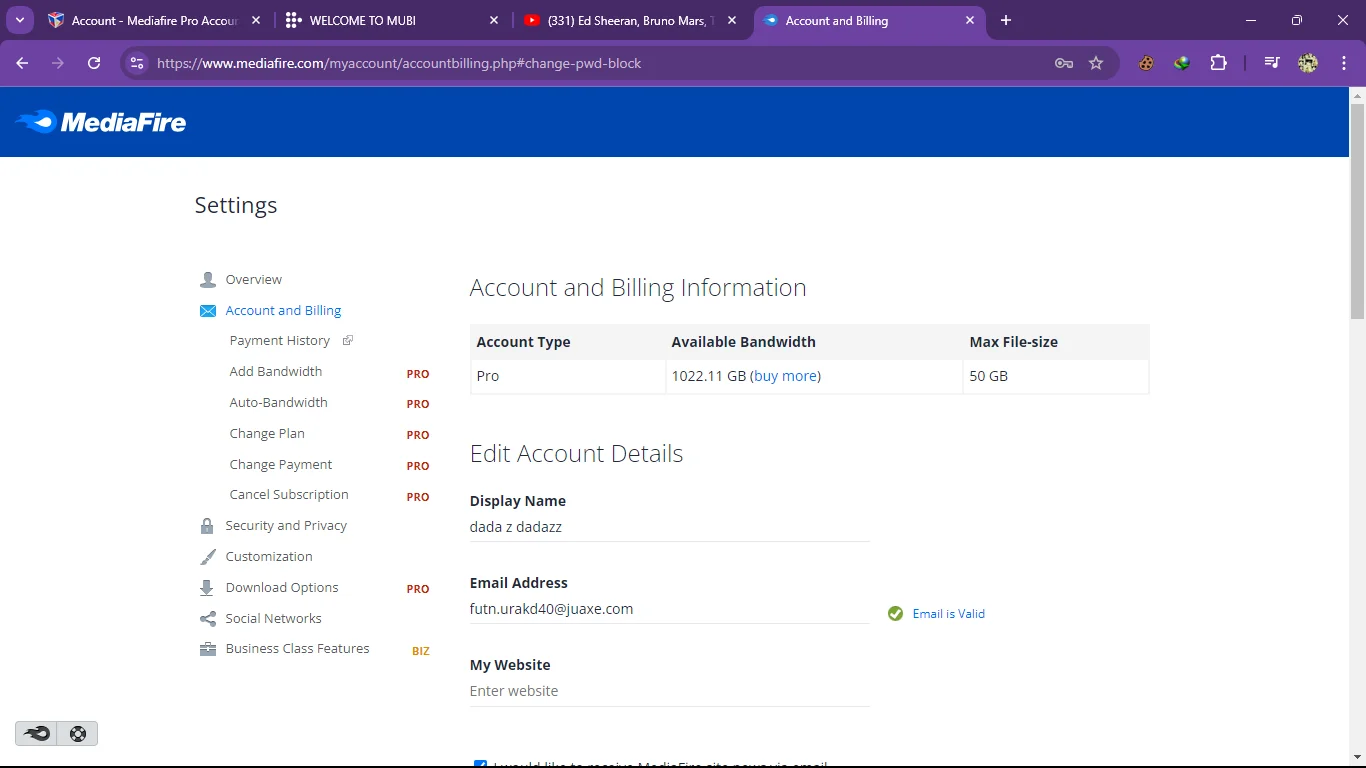This screenshot has width=1366, height=768.
Task: Click the buy more bandwidth link
Action: 786,376
